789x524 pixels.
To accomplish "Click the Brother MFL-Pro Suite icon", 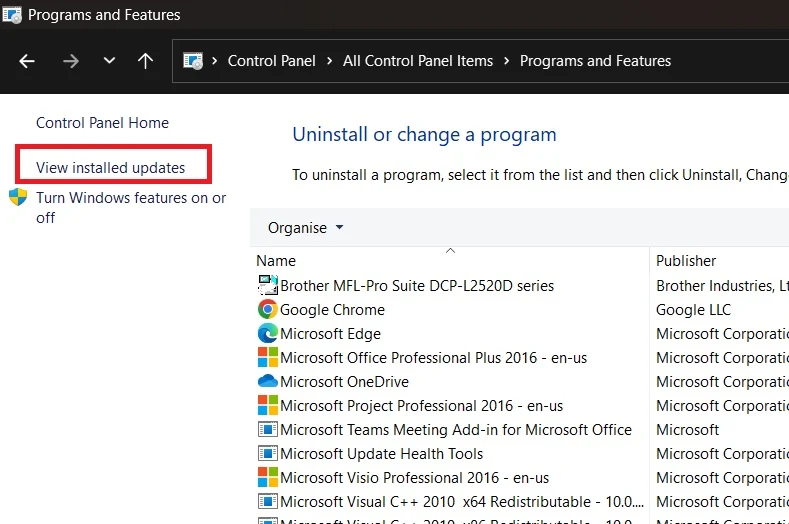I will coord(267,286).
